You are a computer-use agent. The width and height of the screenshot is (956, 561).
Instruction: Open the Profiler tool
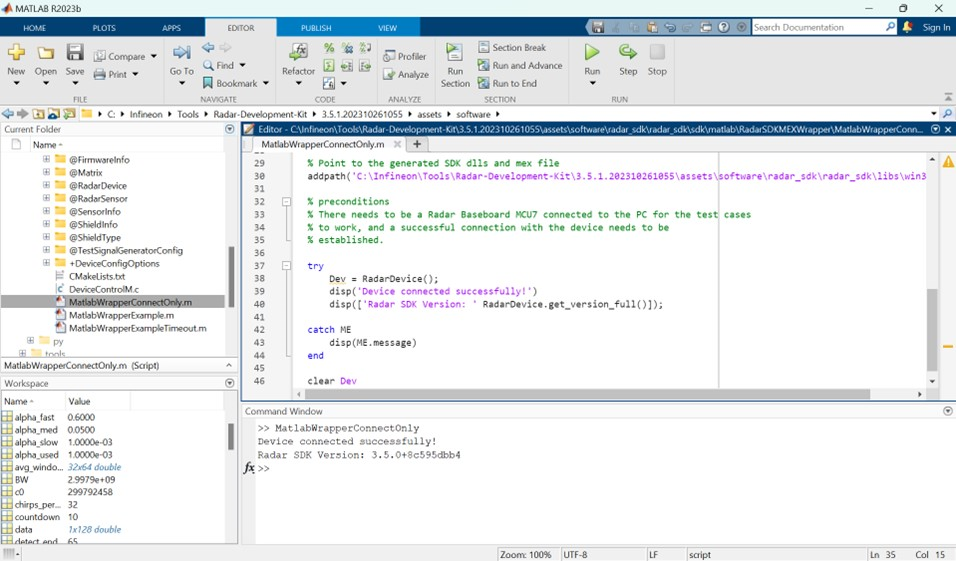click(x=404, y=56)
